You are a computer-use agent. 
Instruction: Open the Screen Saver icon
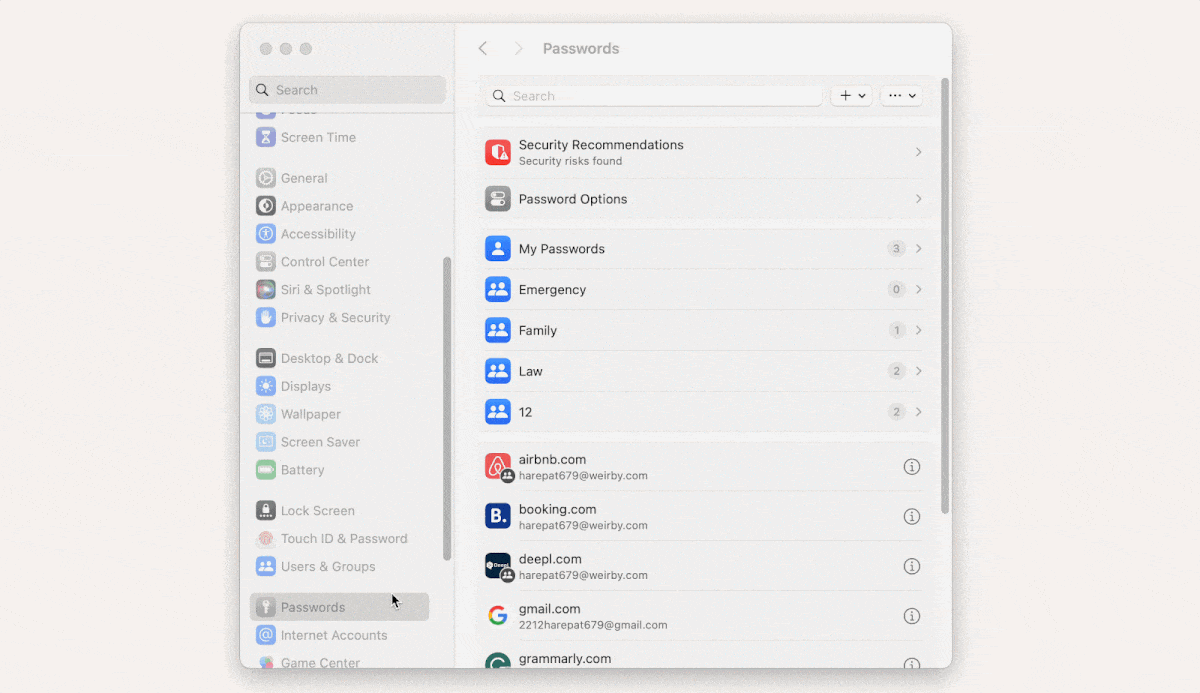pos(265,442)
